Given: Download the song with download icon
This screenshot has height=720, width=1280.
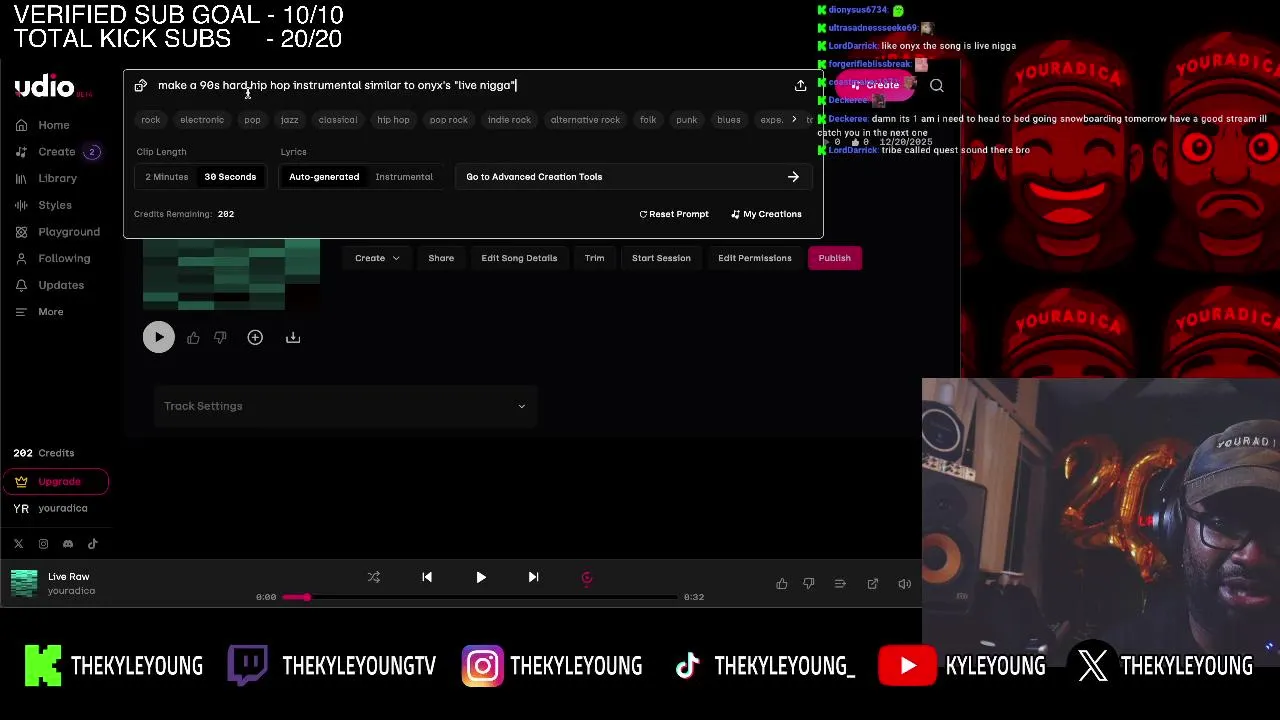Looking at the screenshot, I should coord(293,338).
